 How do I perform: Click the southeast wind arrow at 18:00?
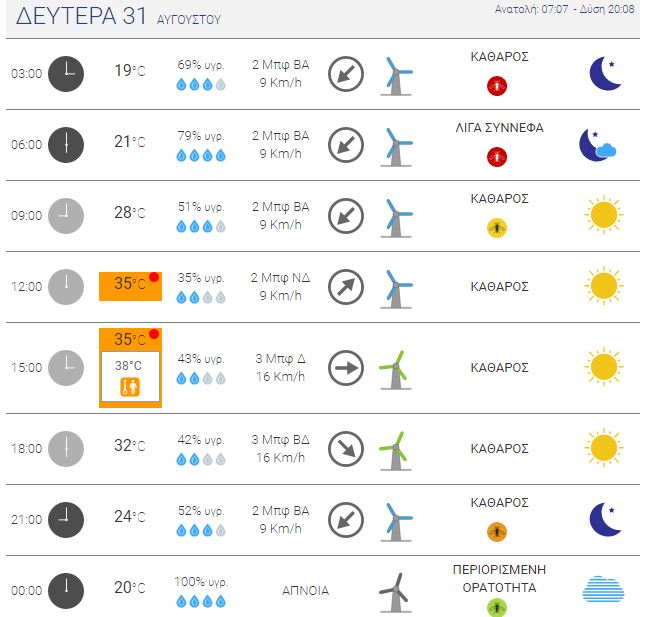tap(346, 449)
